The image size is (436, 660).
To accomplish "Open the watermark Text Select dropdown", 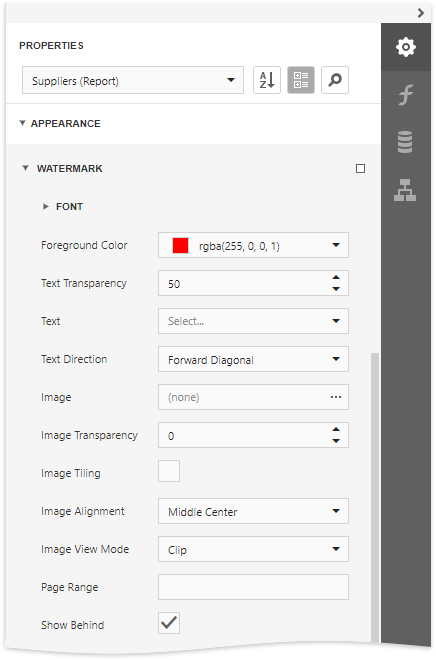I will [253, 321].
